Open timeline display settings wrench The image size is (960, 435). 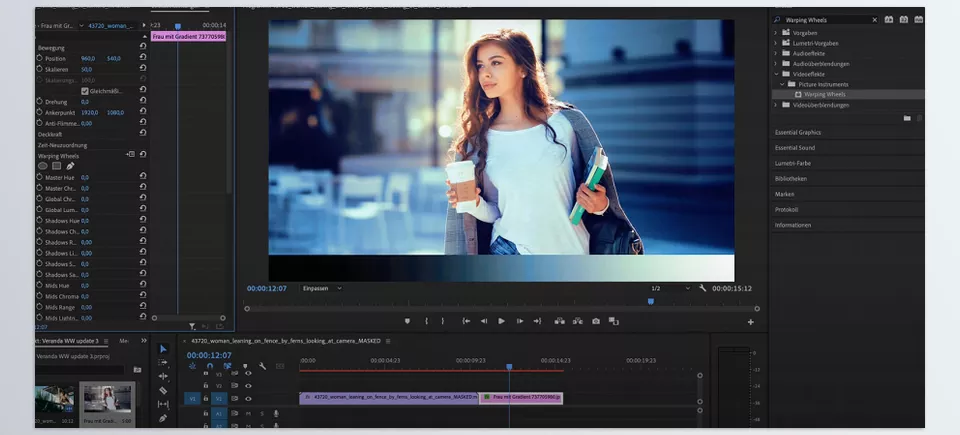263,366
